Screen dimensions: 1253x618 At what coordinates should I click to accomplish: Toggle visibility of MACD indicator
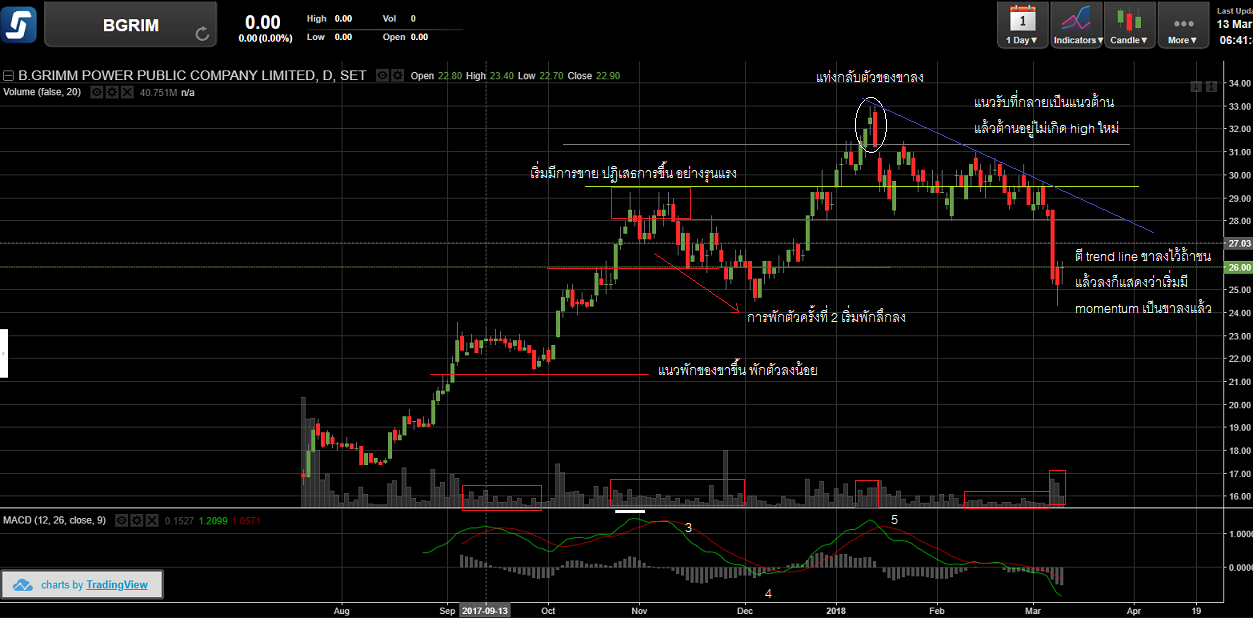click(x=121, y=520)
